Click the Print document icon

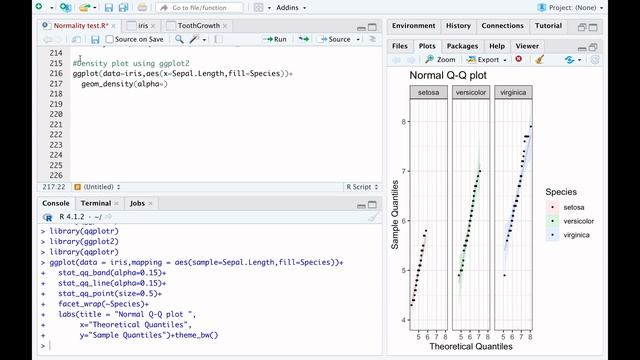point(142,7)
